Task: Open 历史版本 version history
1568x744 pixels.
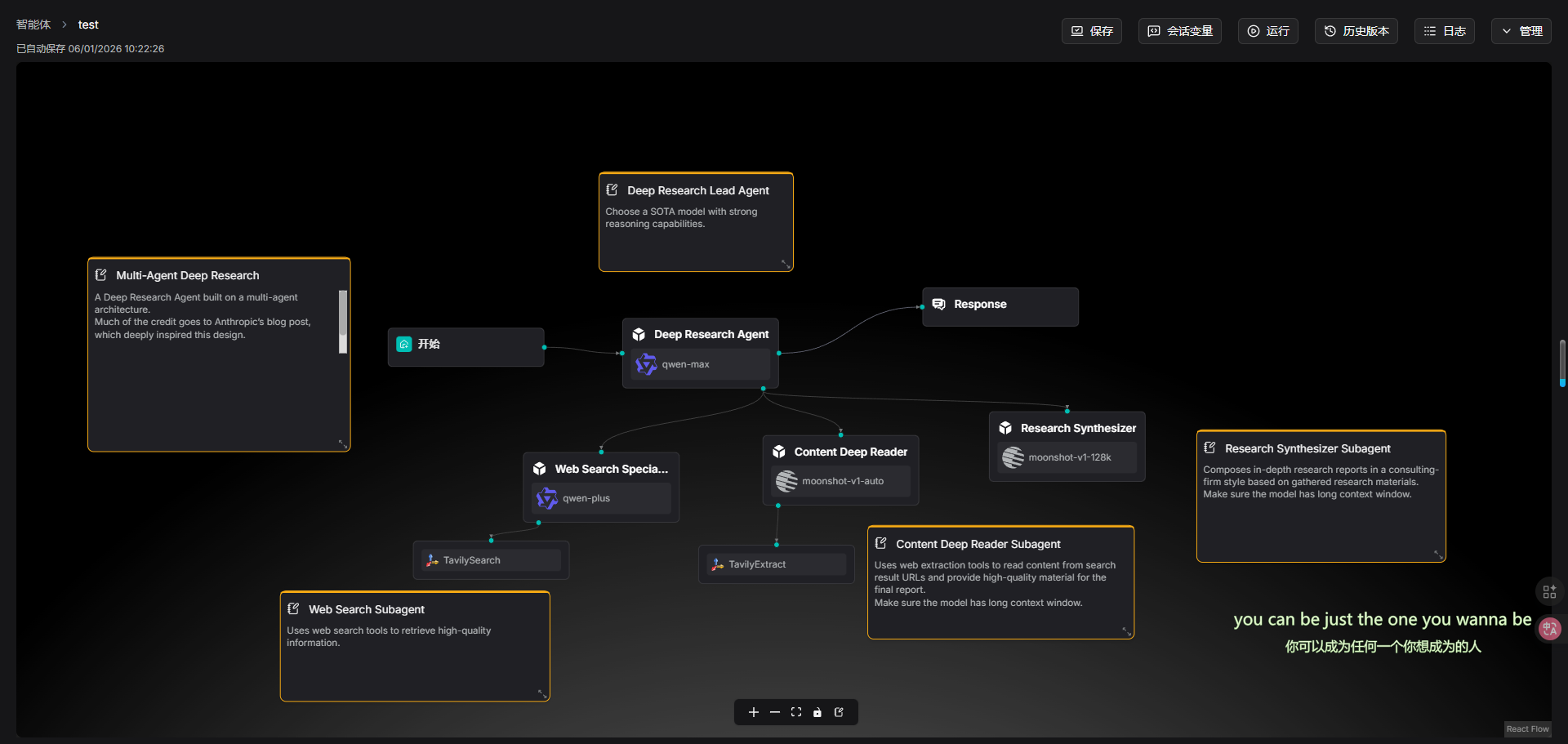Action: (x=1356, y=31)
